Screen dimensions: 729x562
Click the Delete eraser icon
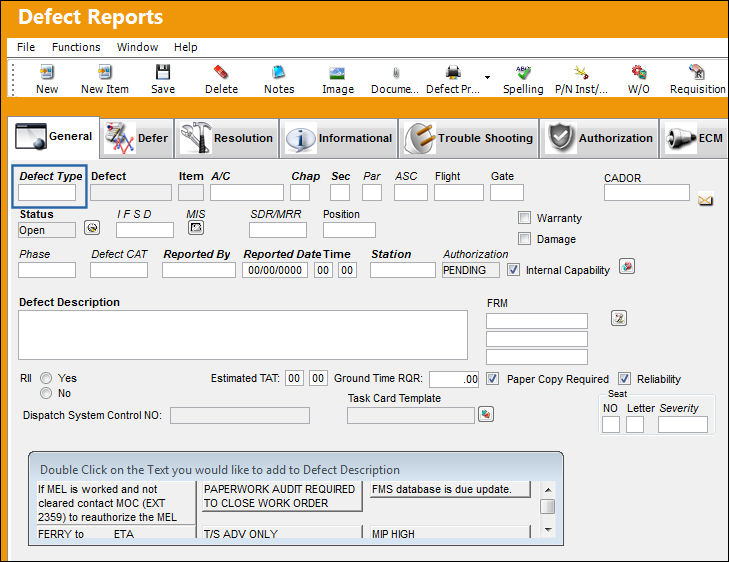(221, 72)
